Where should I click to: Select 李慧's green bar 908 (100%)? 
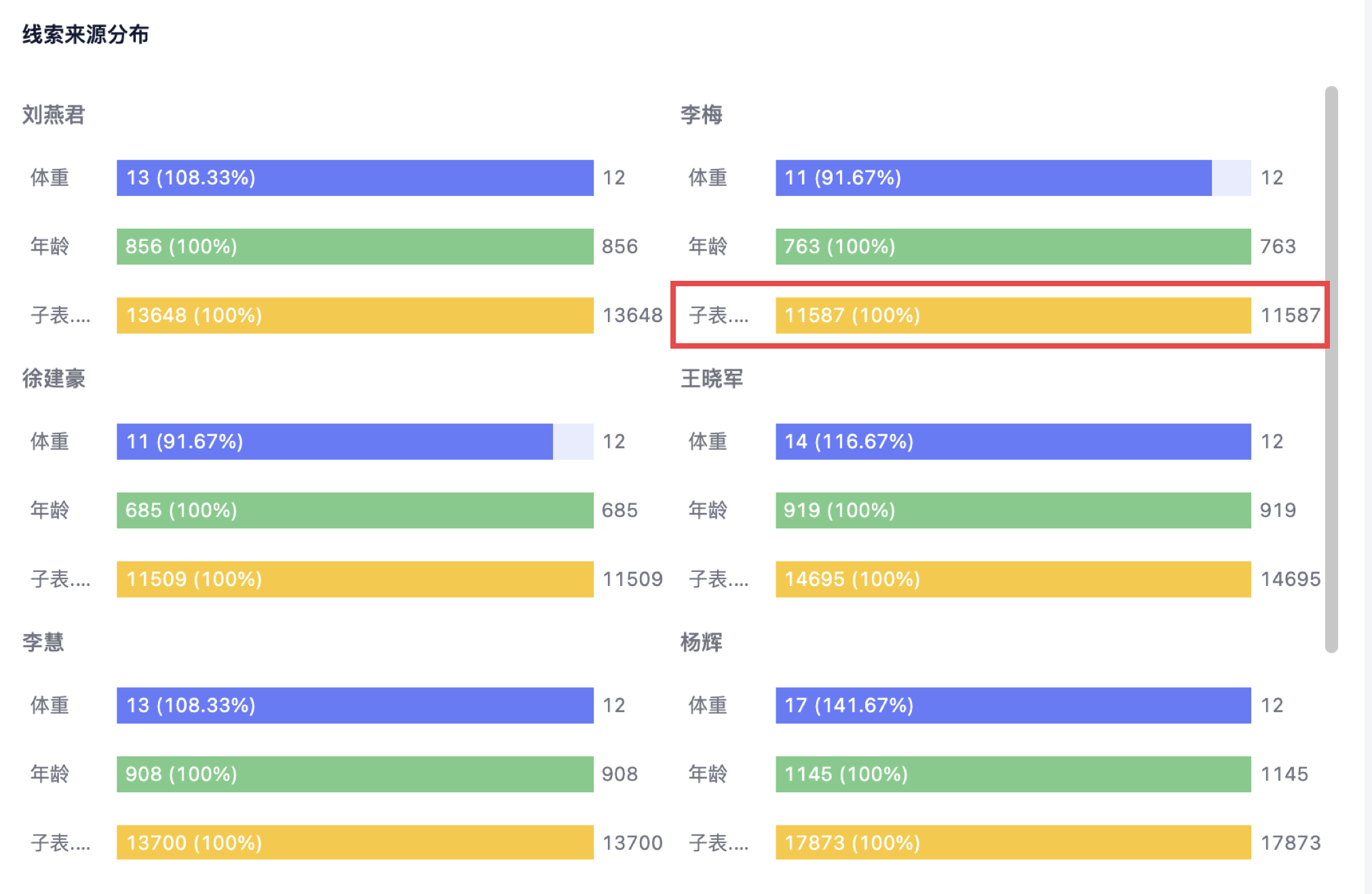tap(355, 774)
